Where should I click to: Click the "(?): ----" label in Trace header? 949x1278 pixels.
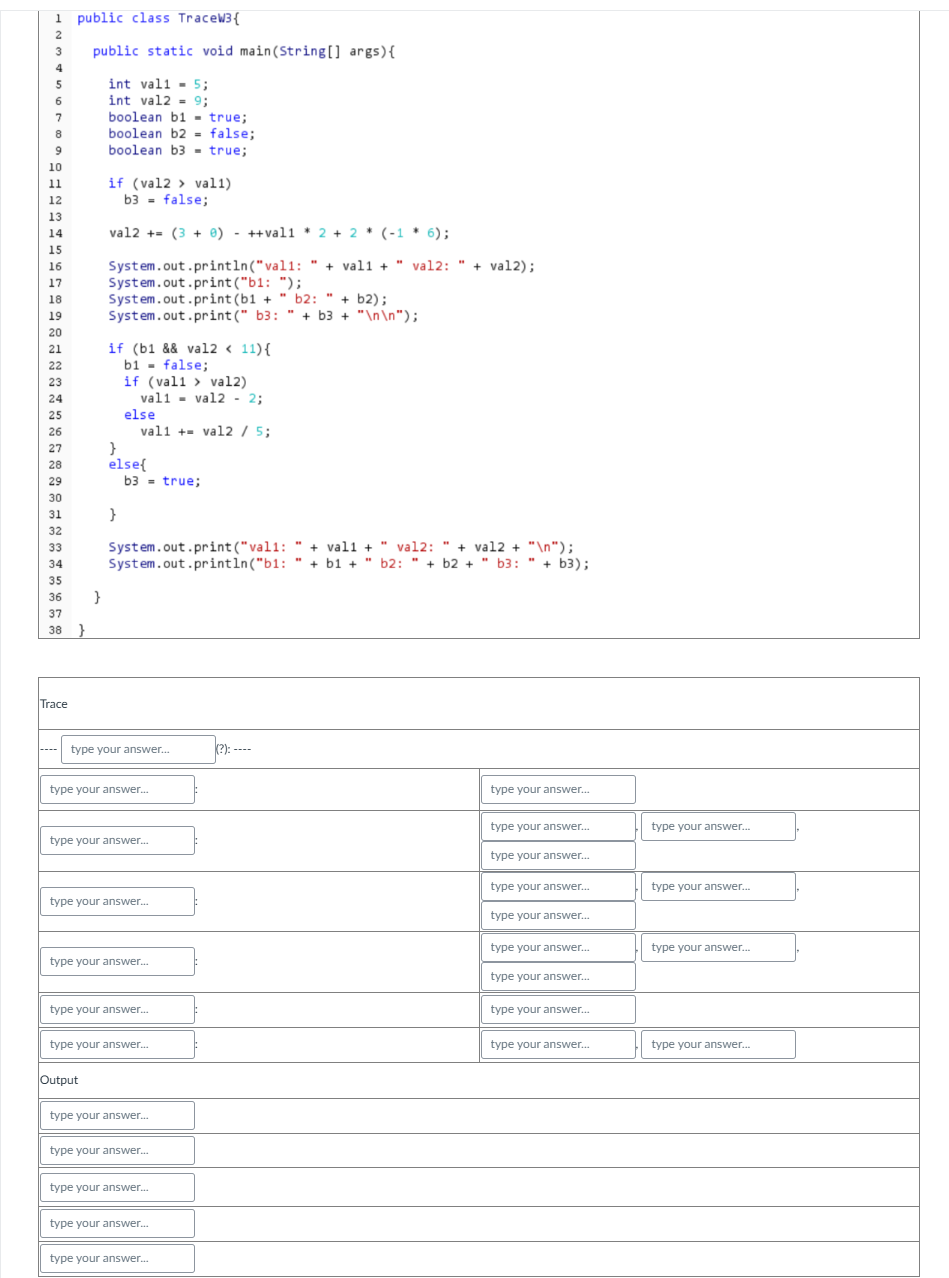coord(233,749)
